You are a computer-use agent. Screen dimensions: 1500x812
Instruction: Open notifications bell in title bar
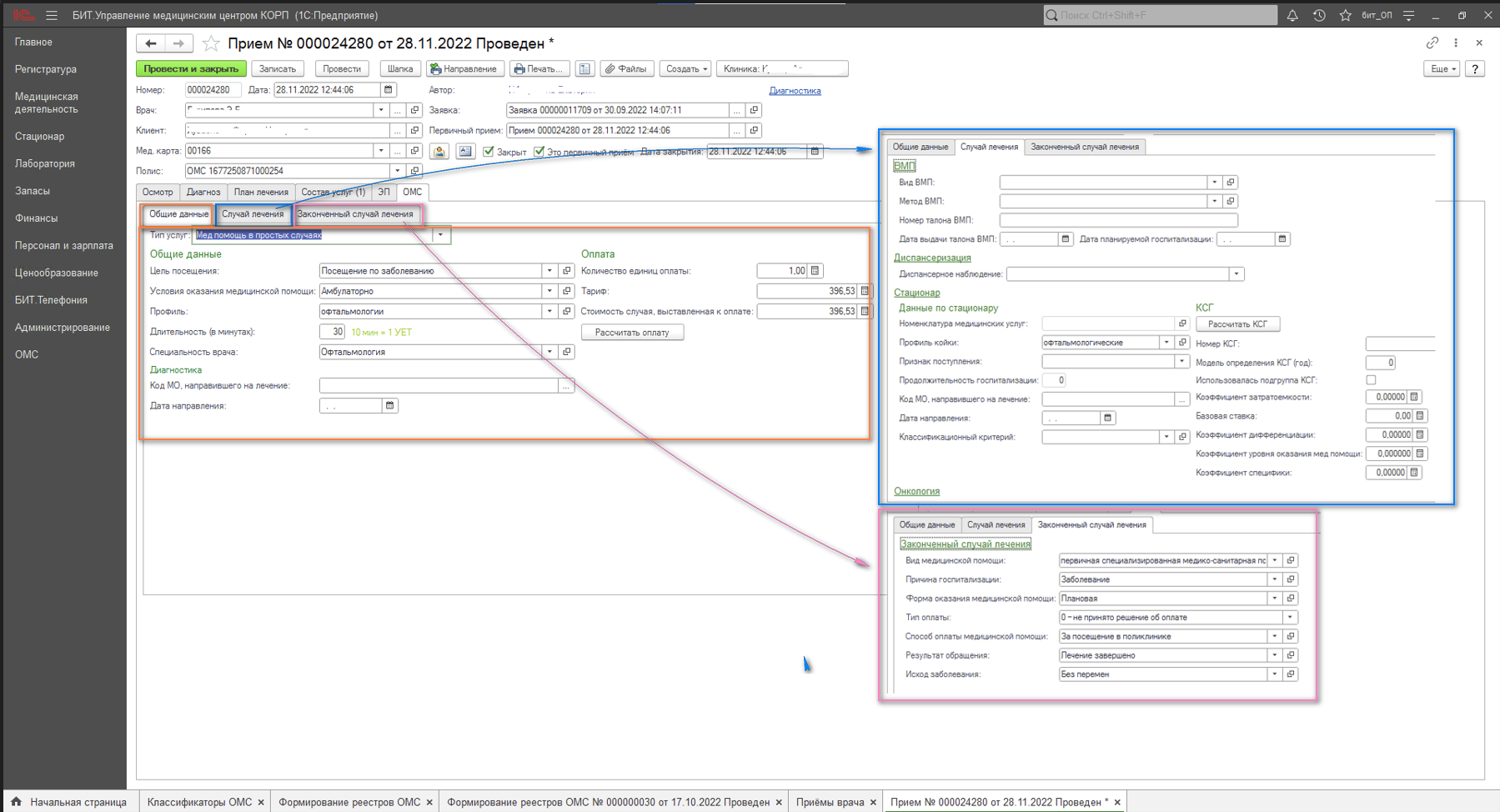point(1292,15)
